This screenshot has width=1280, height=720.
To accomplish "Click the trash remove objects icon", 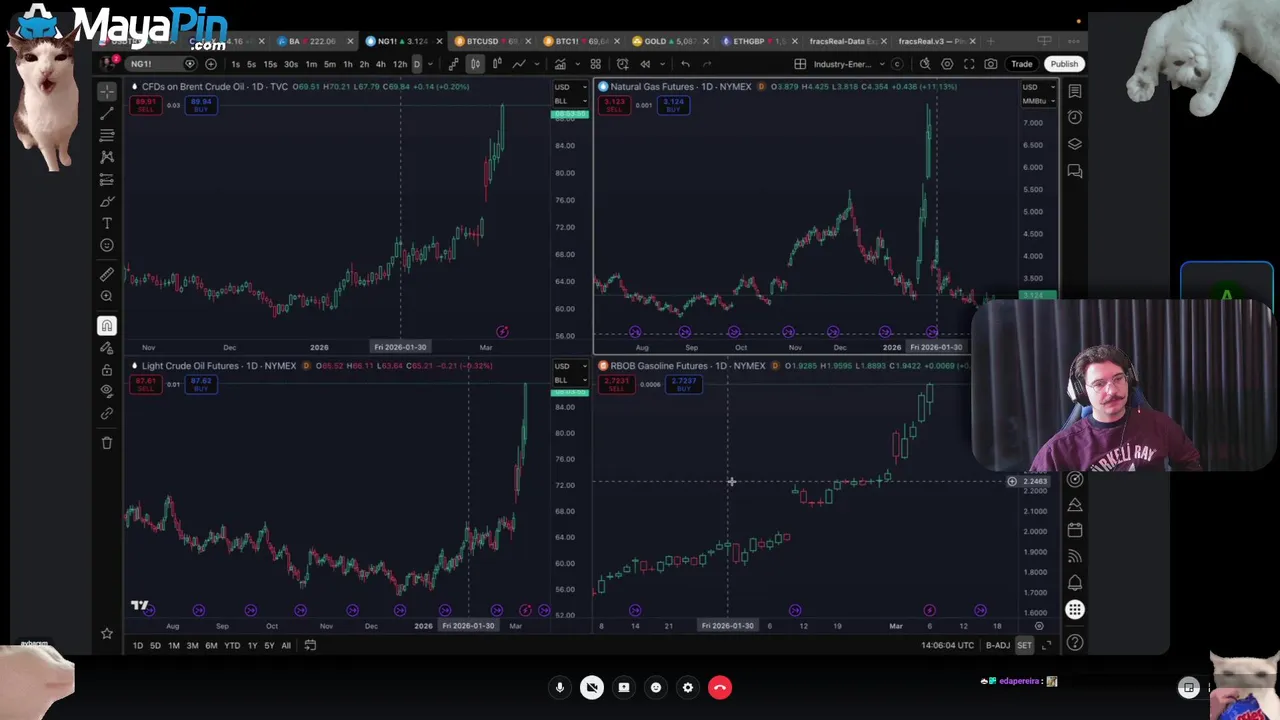I will [x=107, y=442].
